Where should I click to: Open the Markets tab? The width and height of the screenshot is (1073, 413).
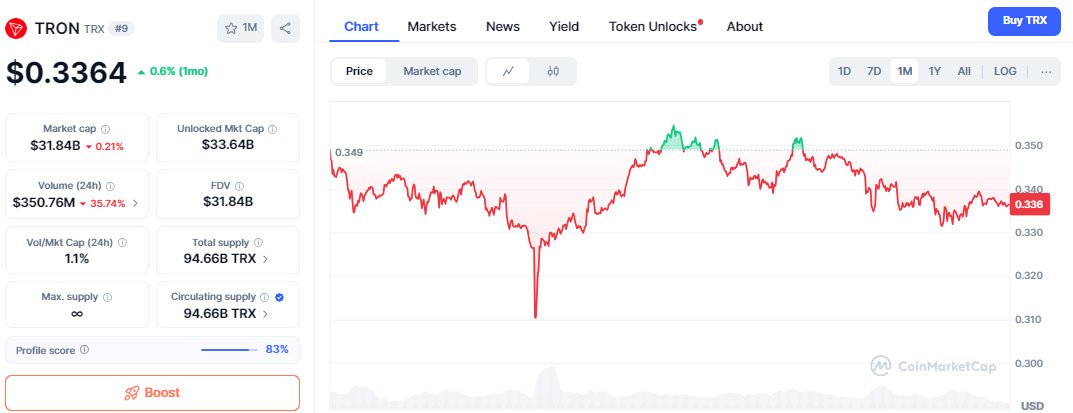[x=432, y=27]
